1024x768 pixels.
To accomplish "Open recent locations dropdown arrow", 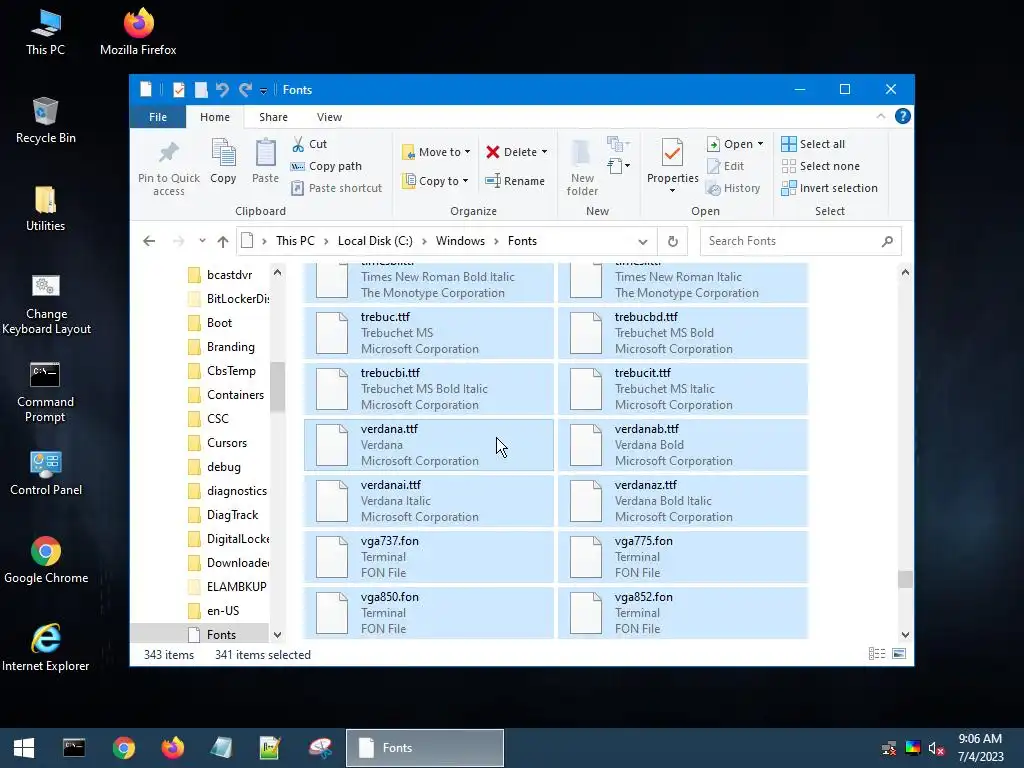I will point(202,241).
